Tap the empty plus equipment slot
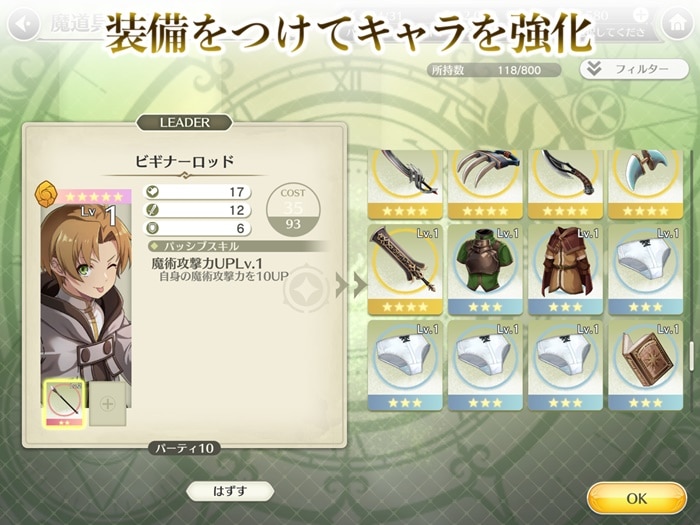 108,404
